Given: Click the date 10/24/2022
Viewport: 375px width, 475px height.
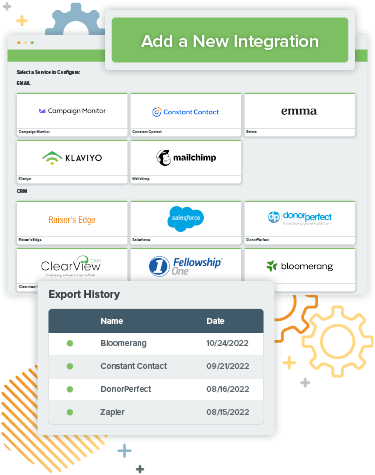Looking at the screenshot, I should pyautogui.click(x=227, y=343).
